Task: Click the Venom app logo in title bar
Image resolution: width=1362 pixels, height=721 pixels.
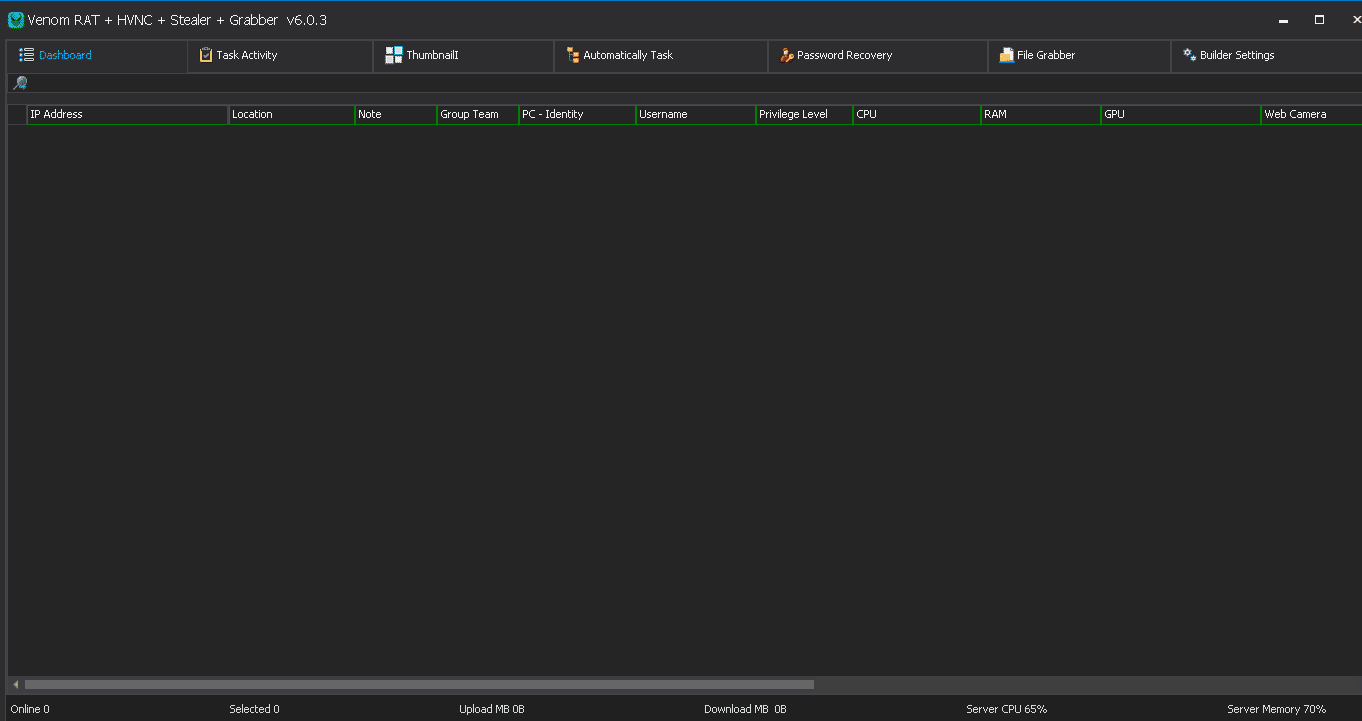Action: (x=16, y=20)
